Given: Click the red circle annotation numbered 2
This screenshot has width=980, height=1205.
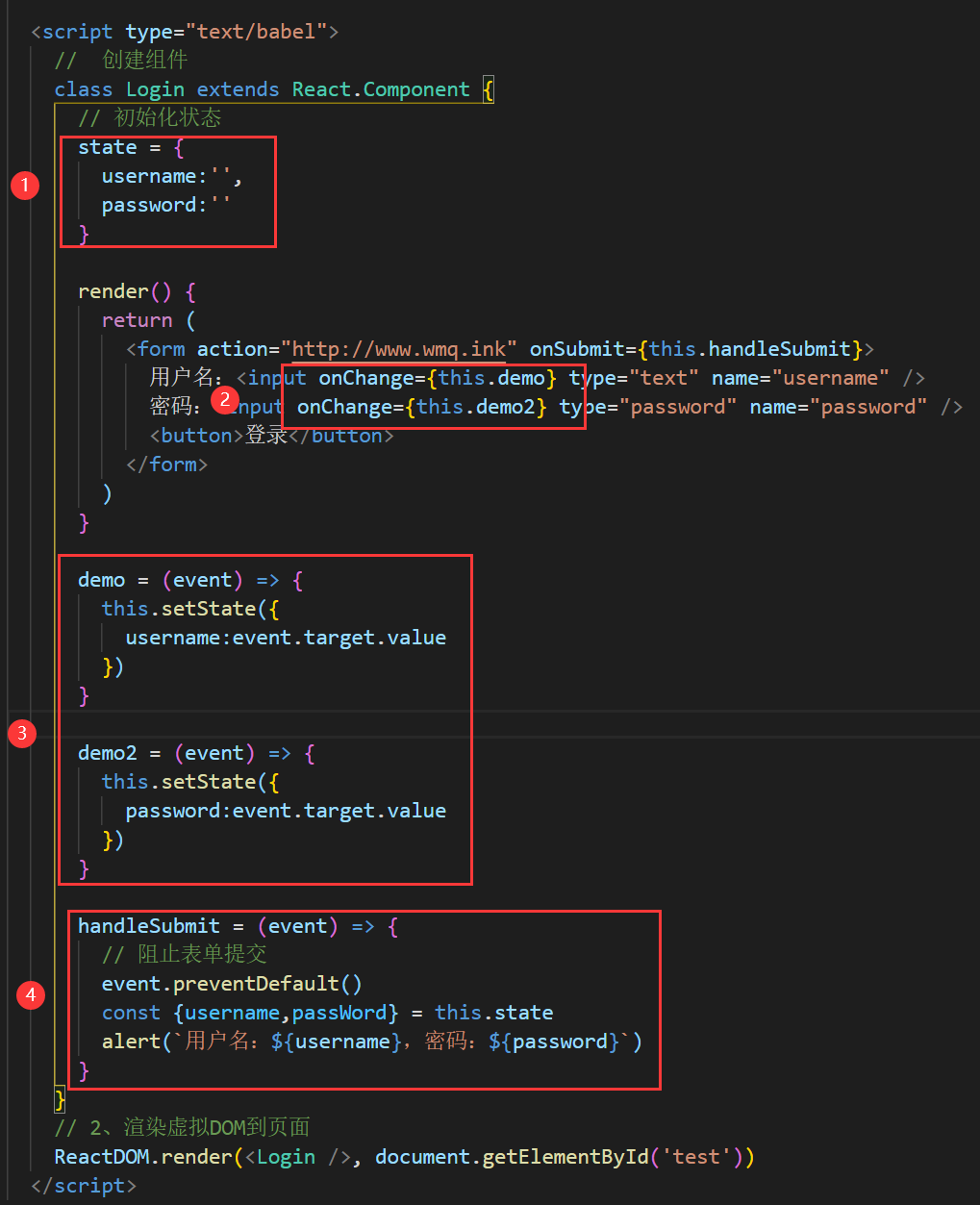Looking at the screenshot, I should click(224, 399).
